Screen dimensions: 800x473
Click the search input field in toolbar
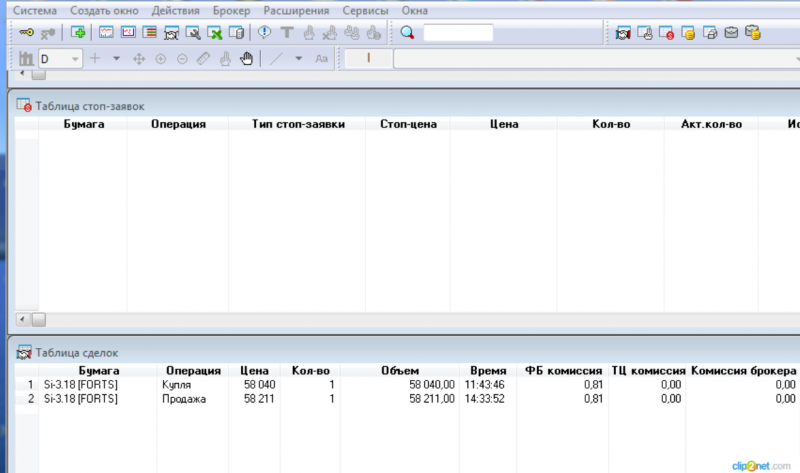(x=458, y=33)
